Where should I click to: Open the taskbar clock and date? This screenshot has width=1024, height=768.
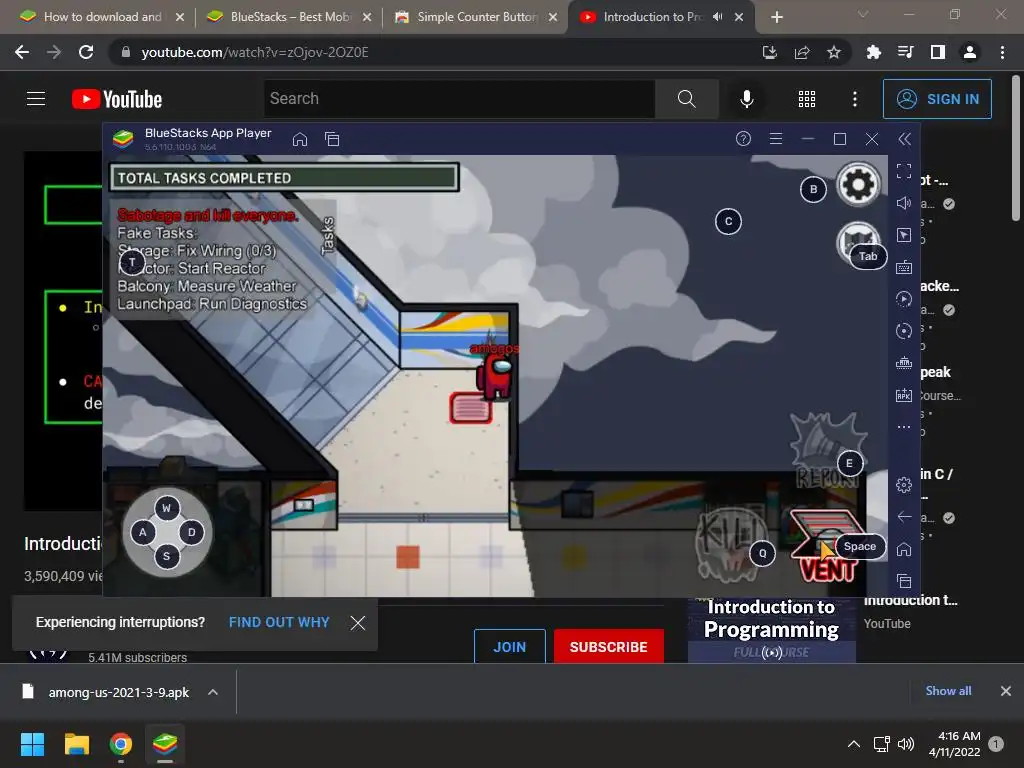(x=955, y=744)
